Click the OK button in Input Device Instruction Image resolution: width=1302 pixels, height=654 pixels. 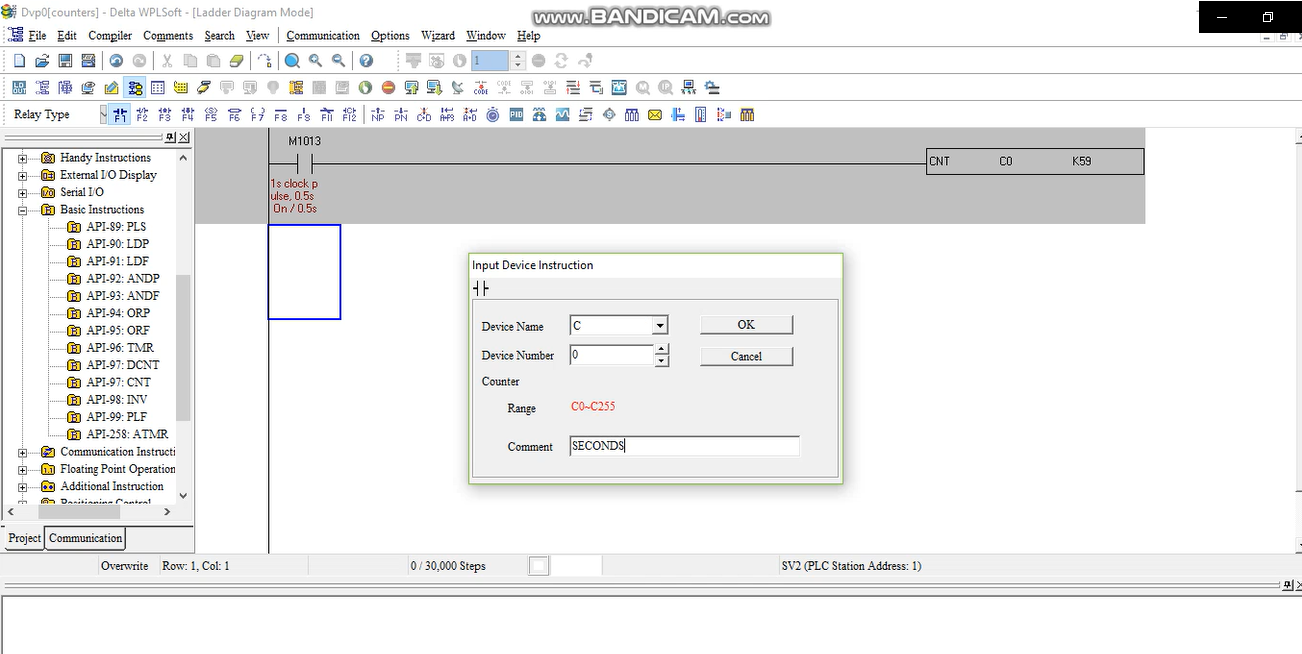point(746,324)
